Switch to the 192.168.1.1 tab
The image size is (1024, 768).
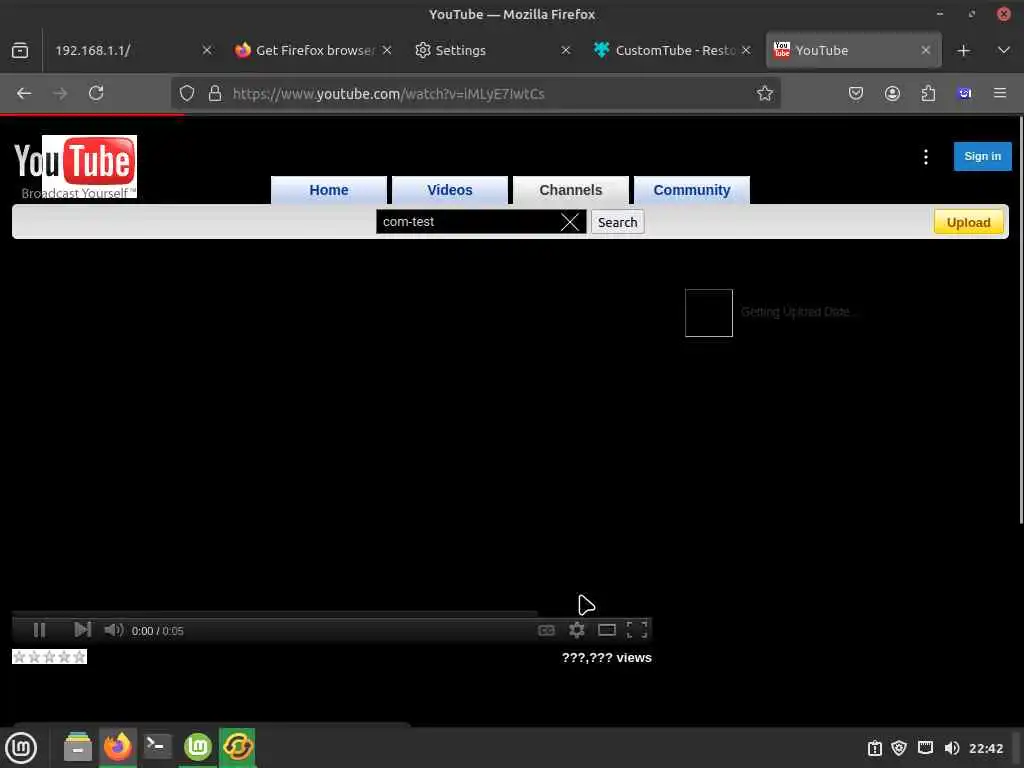[124, 50]
